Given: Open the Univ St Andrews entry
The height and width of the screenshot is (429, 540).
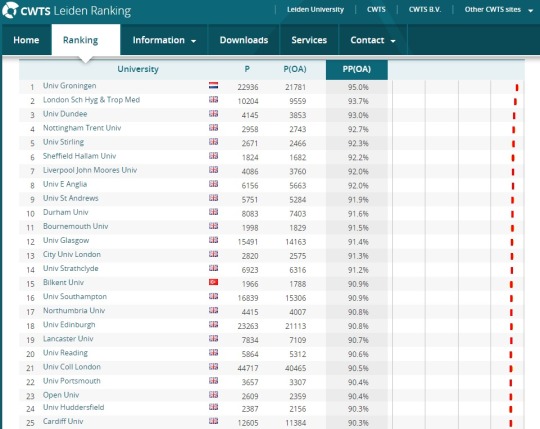Looking at the screenshot, I should coord(71,198).
